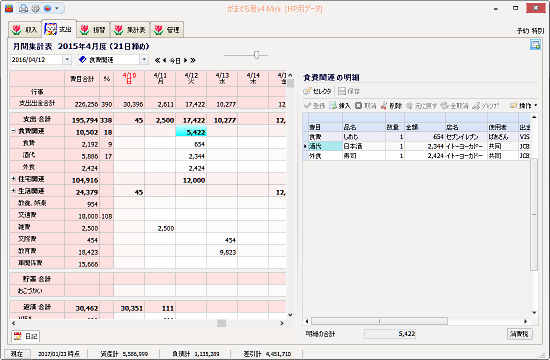Click the zoom slider handle above the table
Image resolution: width=550 pixels, height=360 pixels.
point(256,55)
